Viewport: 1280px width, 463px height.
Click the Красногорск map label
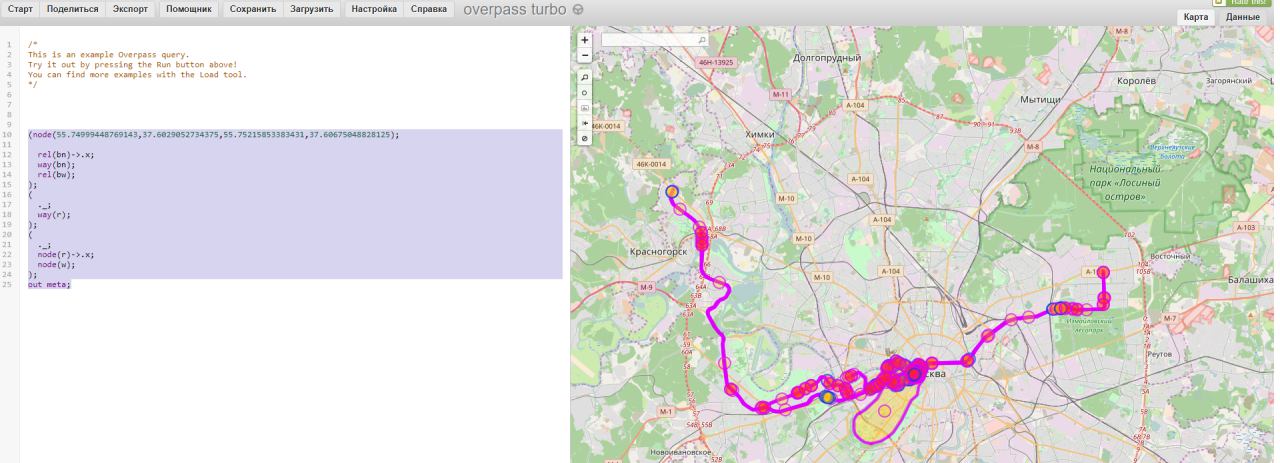pyautogui.click(x=658, y=253)
